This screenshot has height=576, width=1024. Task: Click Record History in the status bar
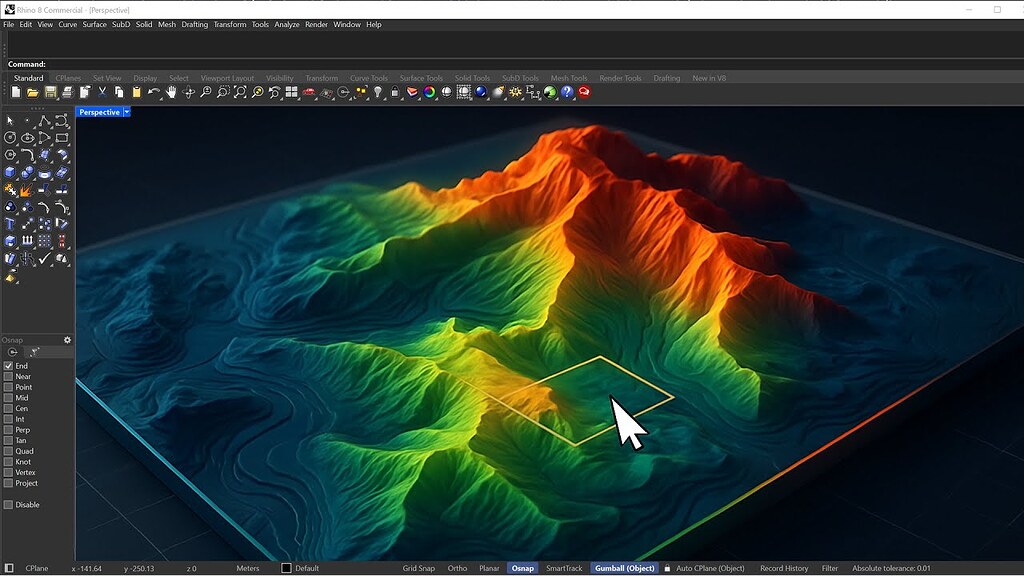(785, 567)
